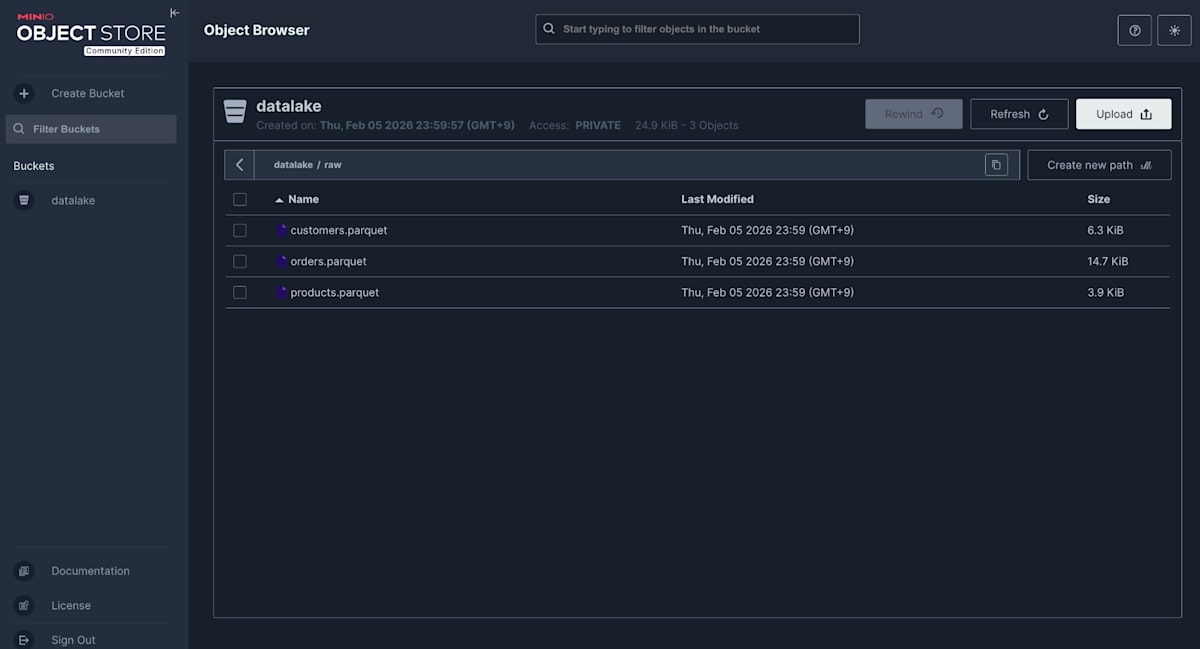This screenshot has width=1200, height=649.
Task: Click Sign Out menu item
Action: 74,640
